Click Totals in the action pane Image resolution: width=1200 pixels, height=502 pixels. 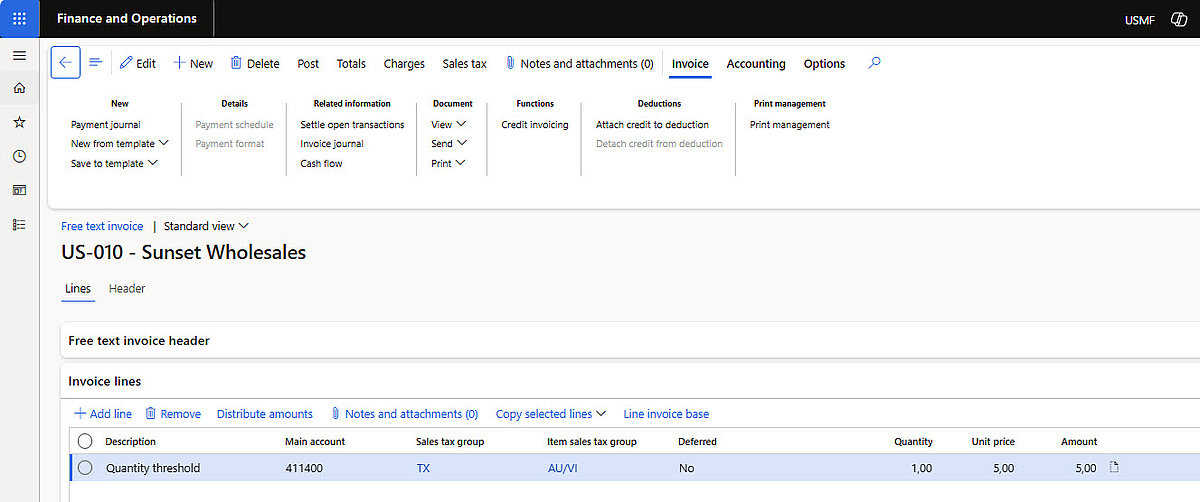point(351,63)
